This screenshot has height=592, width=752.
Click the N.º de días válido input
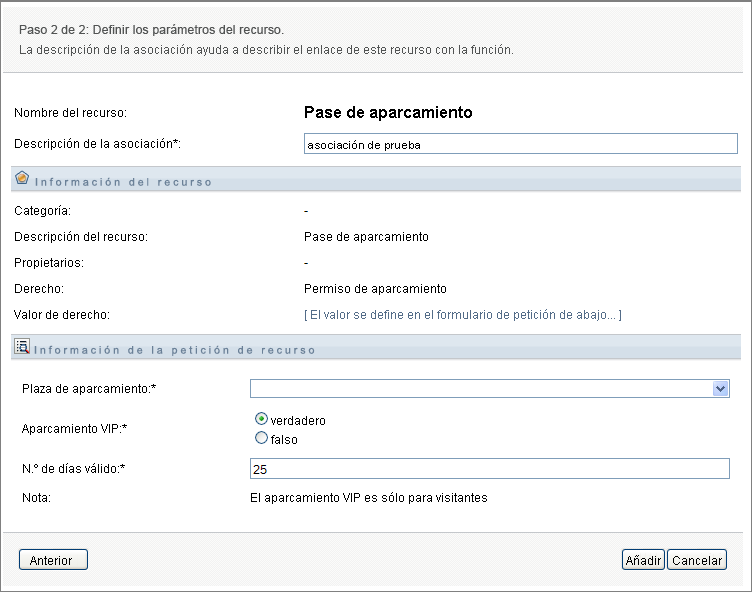(x=490, y=469)
